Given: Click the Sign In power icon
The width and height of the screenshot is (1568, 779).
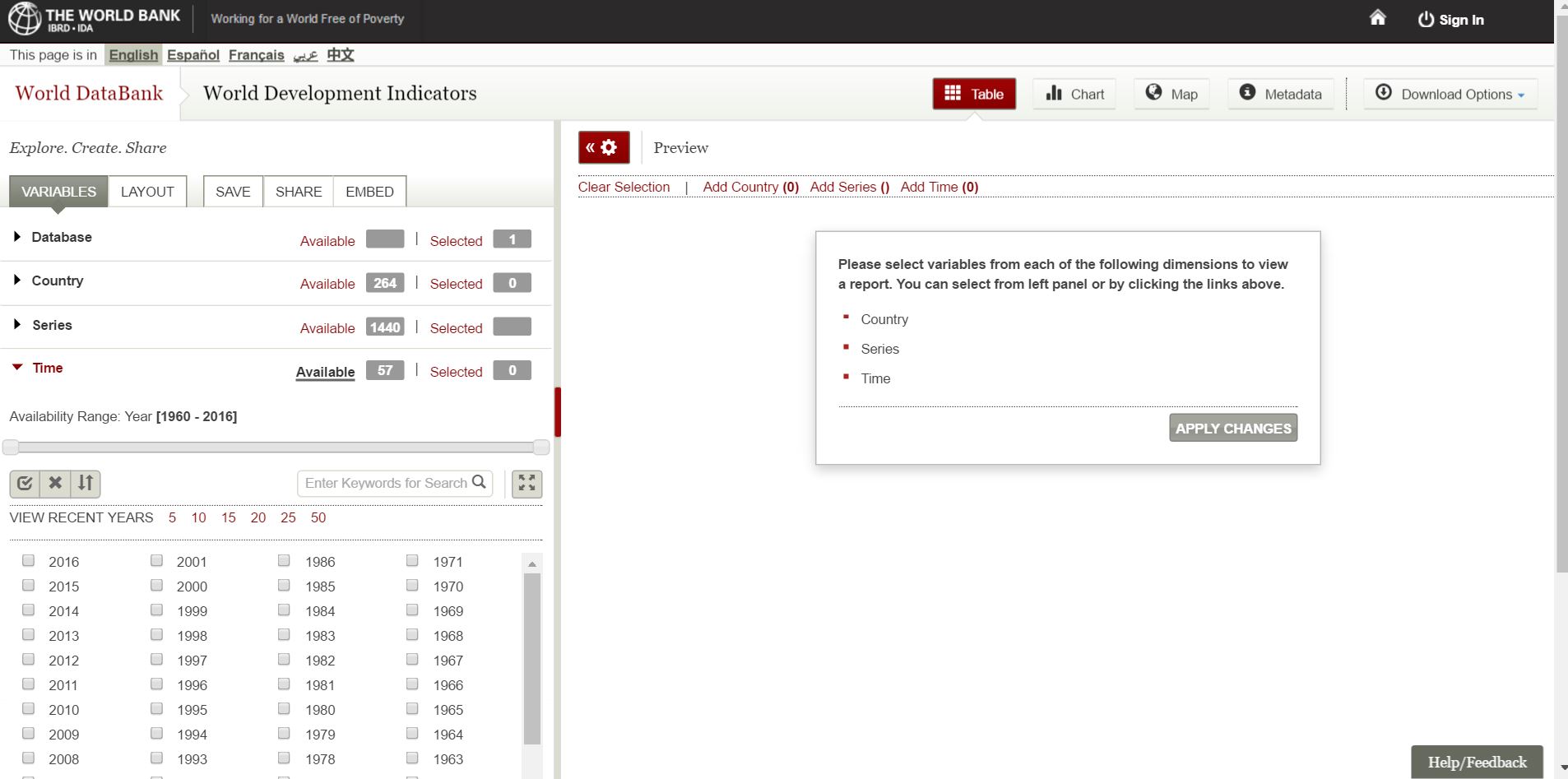Looking at the screenshot, I should click(x=1426, y=20).
